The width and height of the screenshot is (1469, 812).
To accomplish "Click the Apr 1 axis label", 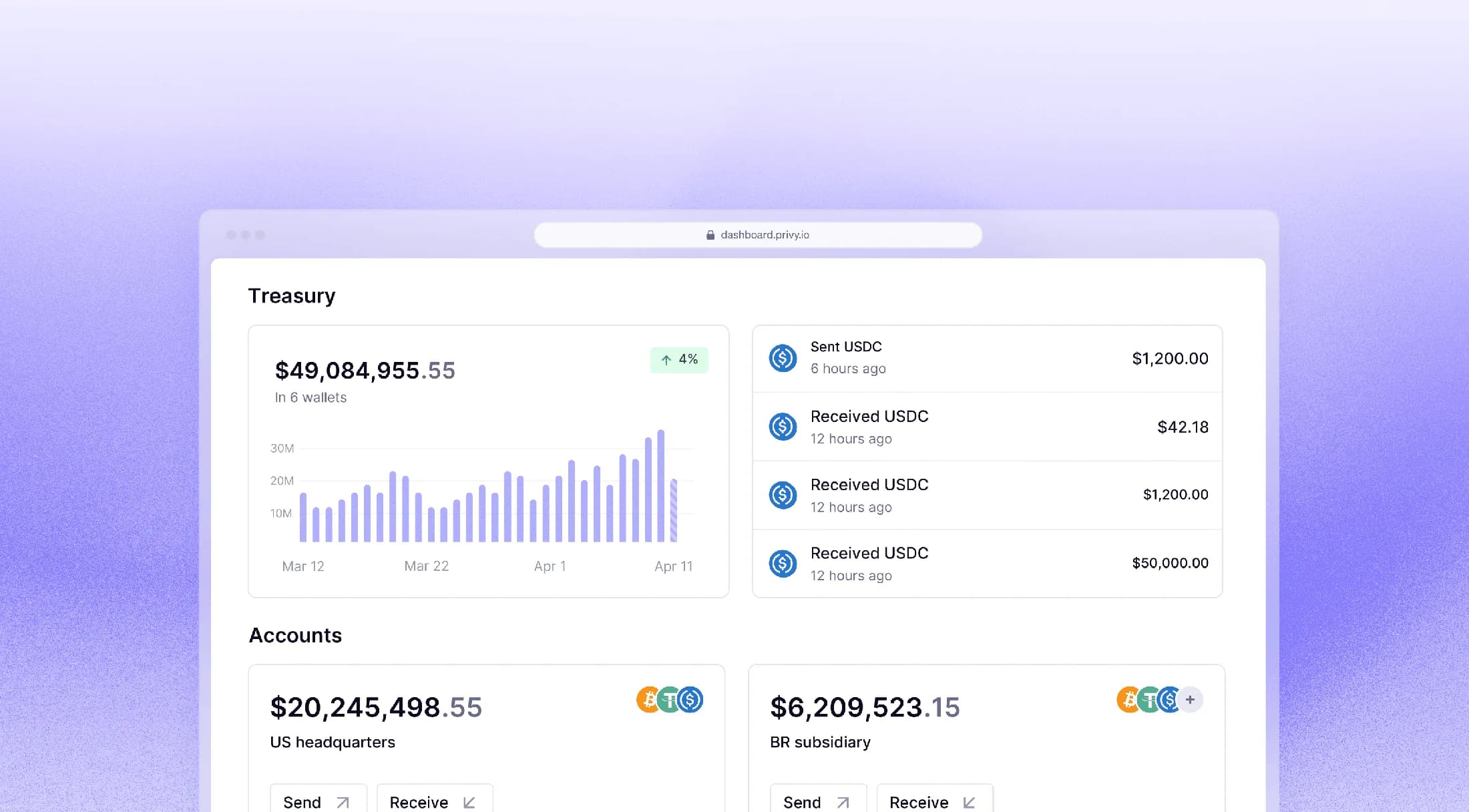I will coord(550,566).
